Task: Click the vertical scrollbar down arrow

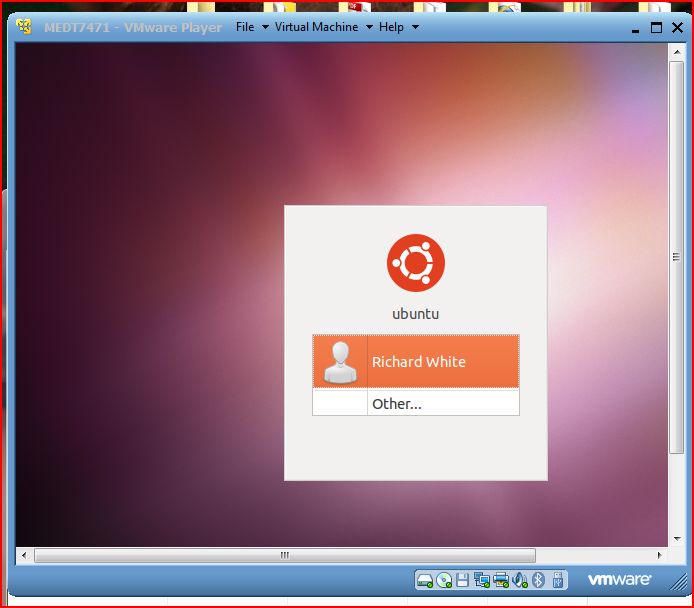Action: (677, 539)
